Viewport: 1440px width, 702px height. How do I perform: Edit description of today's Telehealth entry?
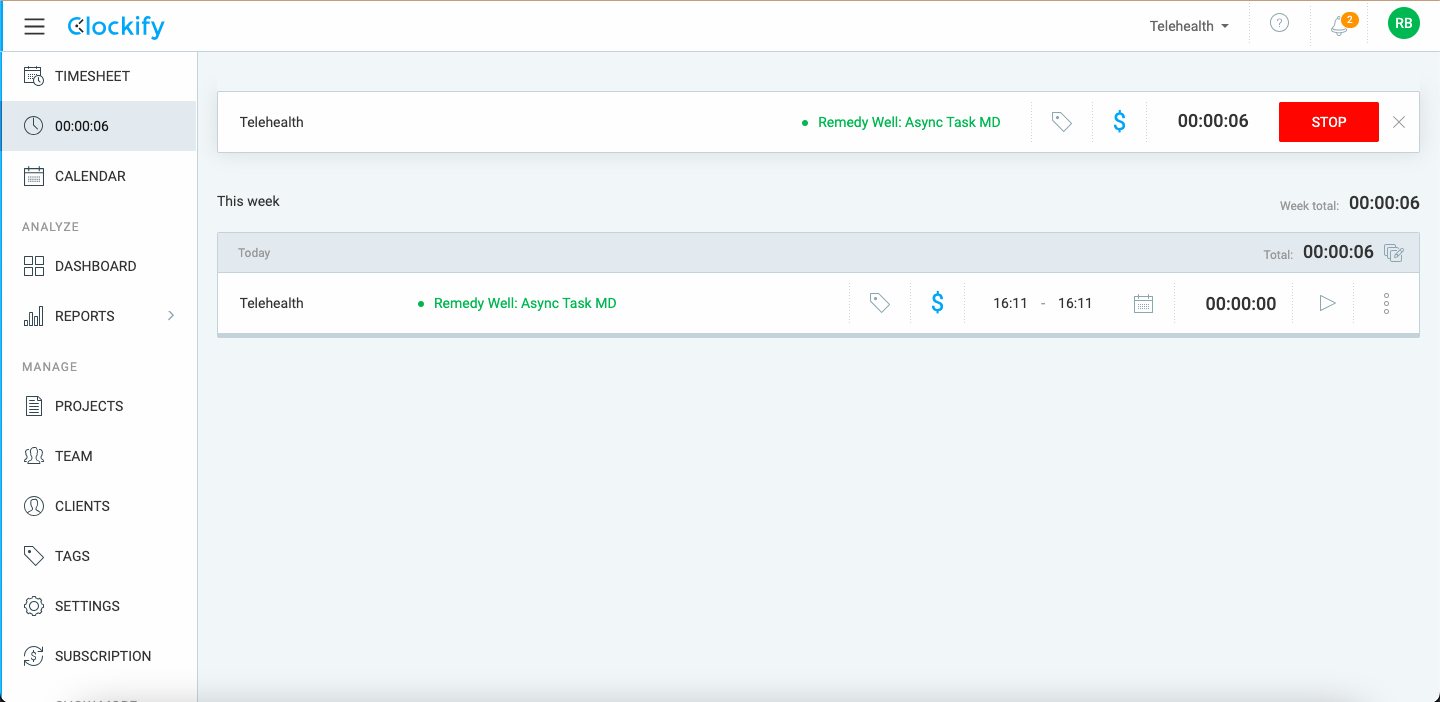click(x=272, y=303)
